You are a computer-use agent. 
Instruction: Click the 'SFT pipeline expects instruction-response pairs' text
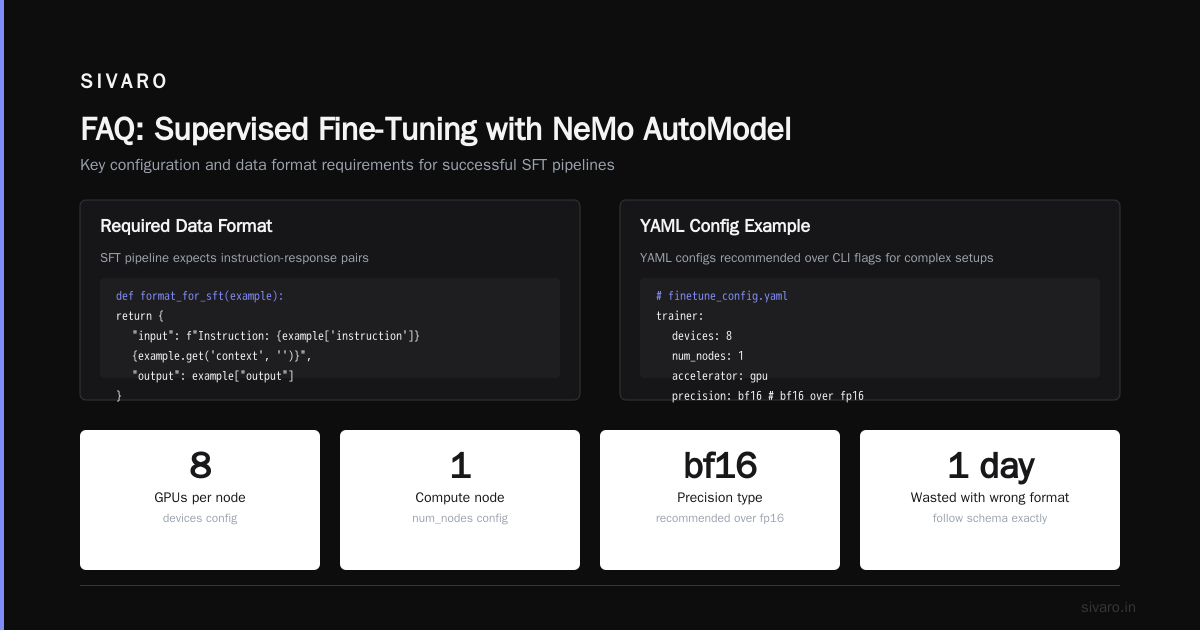coord(234,258)
